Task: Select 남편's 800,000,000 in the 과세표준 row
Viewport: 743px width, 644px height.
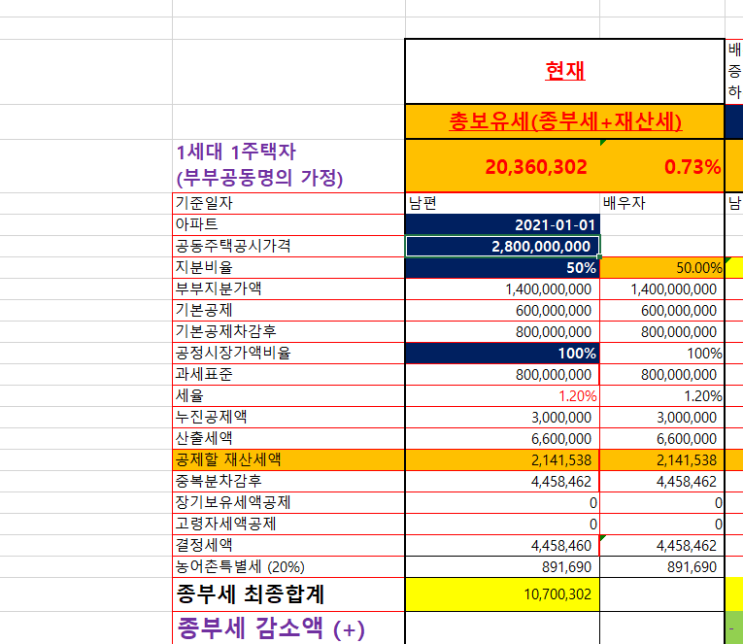Action: tap(503, 374)
